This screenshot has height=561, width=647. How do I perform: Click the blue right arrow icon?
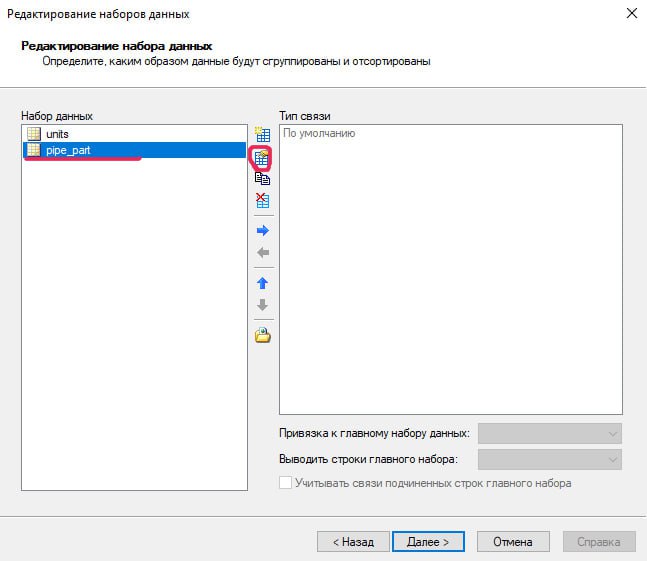263,230
